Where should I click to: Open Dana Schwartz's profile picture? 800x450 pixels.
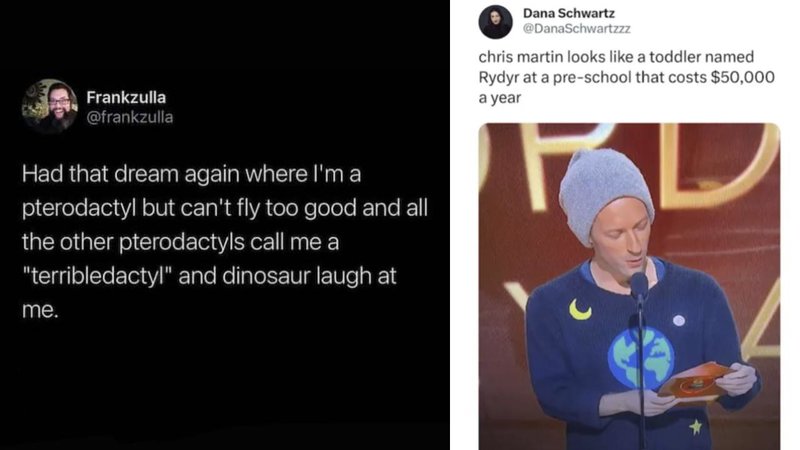(x=497, y=22)
